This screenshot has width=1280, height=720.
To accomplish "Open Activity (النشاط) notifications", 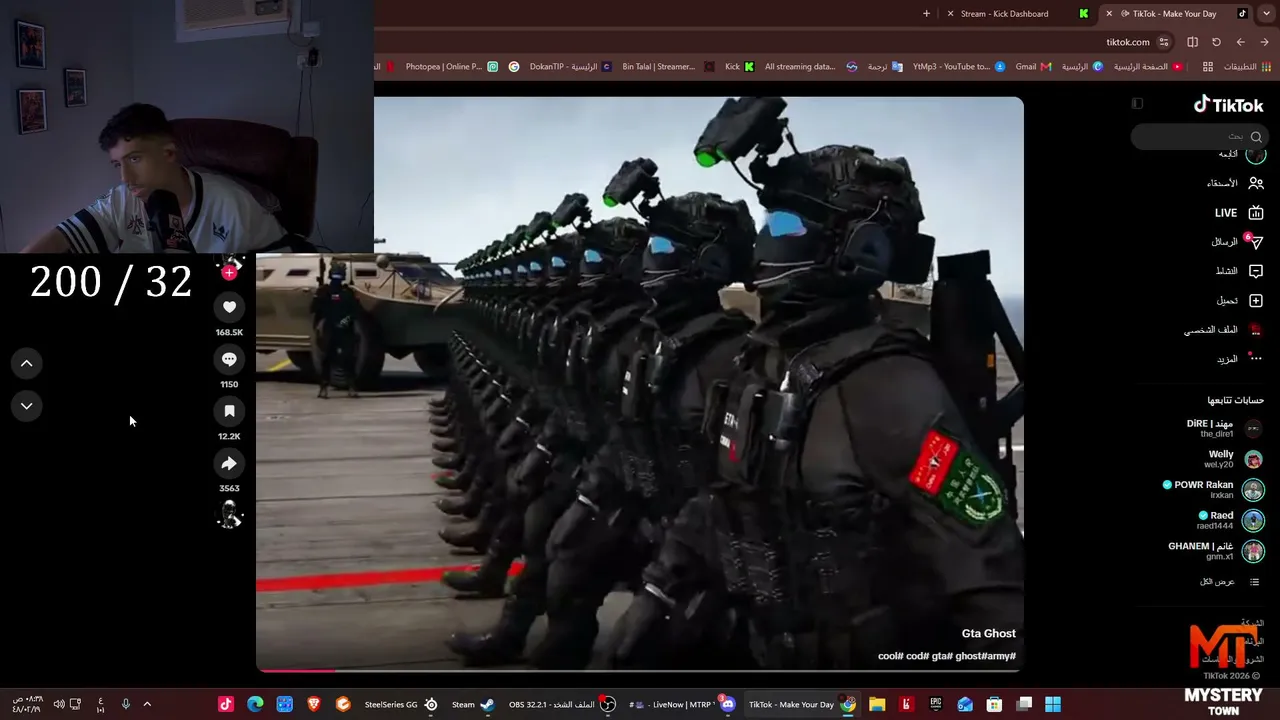I will [x=1238, y=271].
